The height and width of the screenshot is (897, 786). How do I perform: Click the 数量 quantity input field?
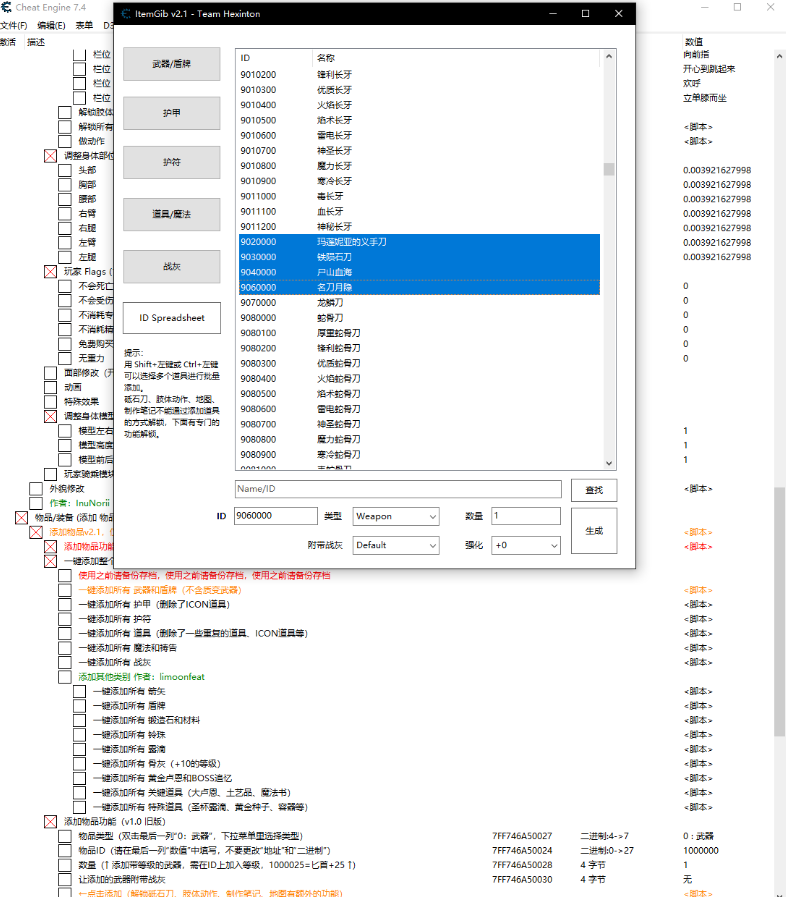click(526, 516)
